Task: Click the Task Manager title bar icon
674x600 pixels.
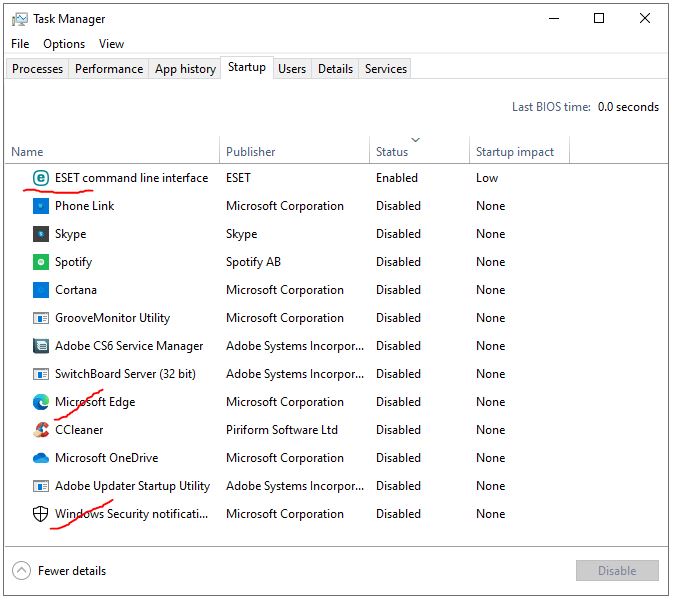Action: (19, 19)
